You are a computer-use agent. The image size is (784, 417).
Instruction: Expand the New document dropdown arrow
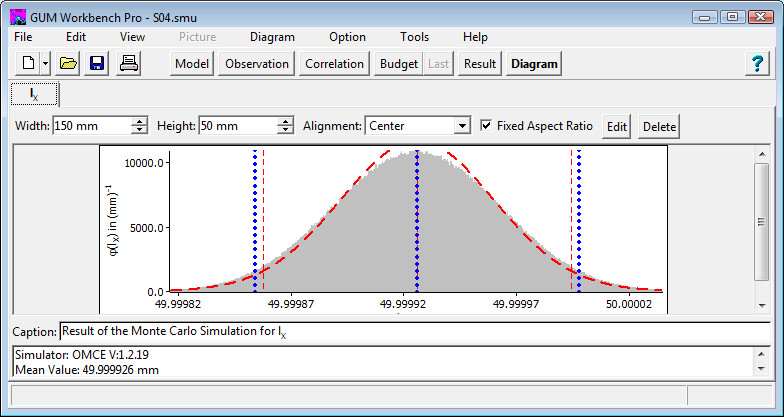coord(45,64)
